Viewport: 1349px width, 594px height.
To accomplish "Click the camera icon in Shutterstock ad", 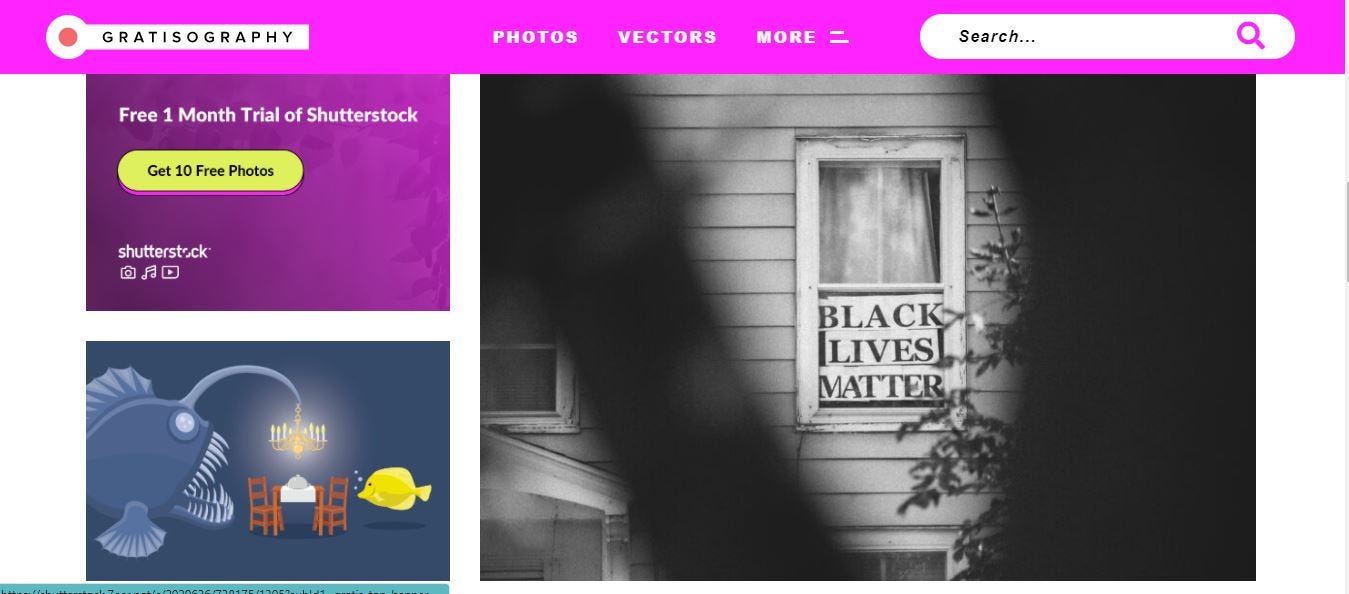I will coord(128,272).
